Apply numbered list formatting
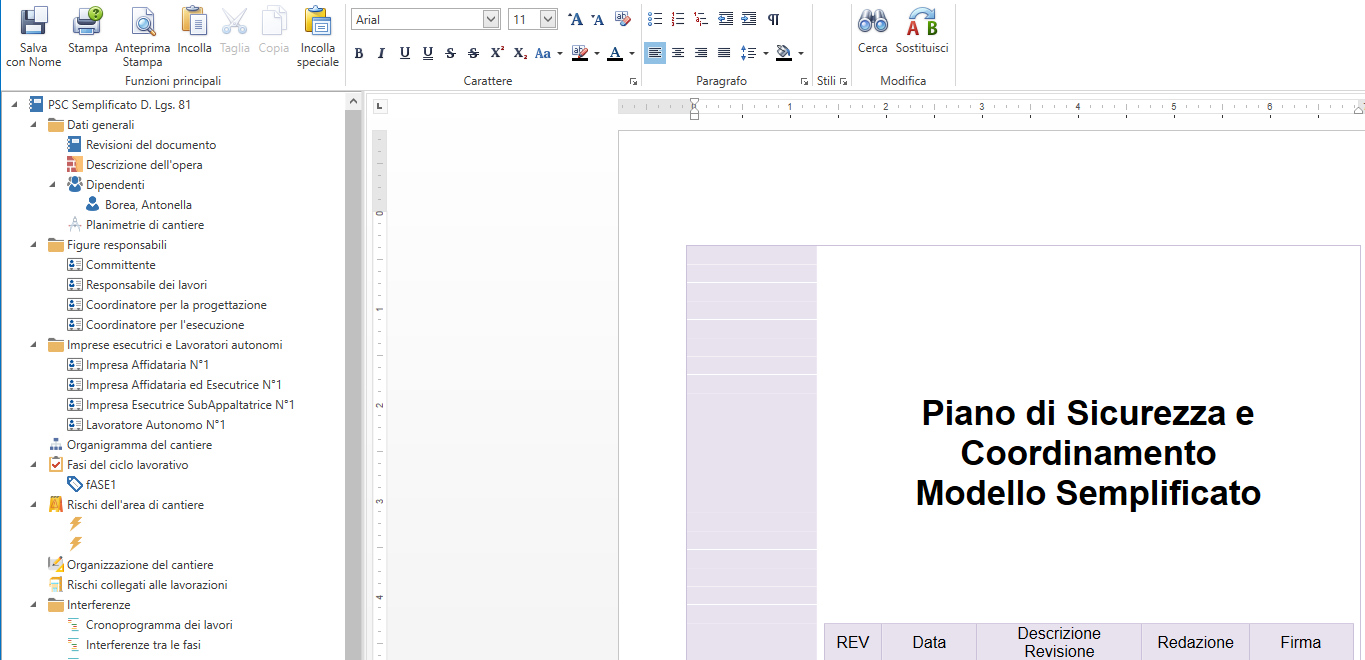This screenshot has width=1365, height=660. 678,19
